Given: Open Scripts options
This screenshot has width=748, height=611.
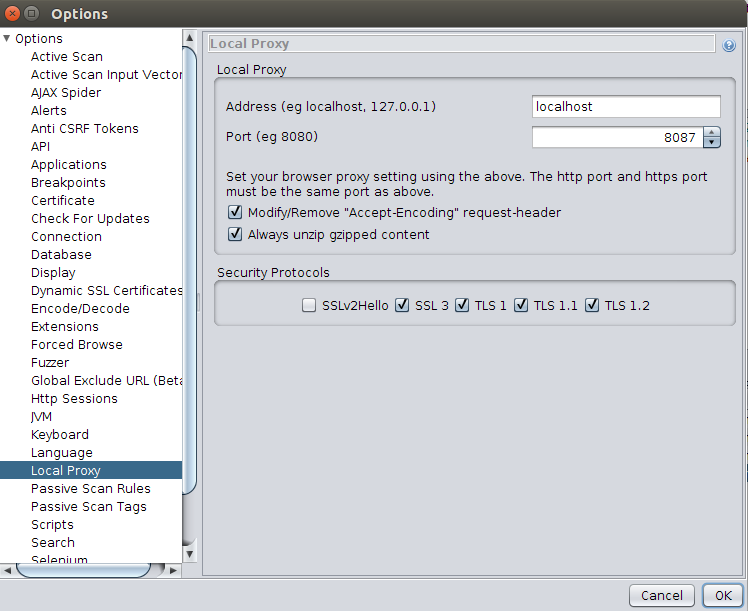Looking at the screenshot, I should (x=52, y=525).
